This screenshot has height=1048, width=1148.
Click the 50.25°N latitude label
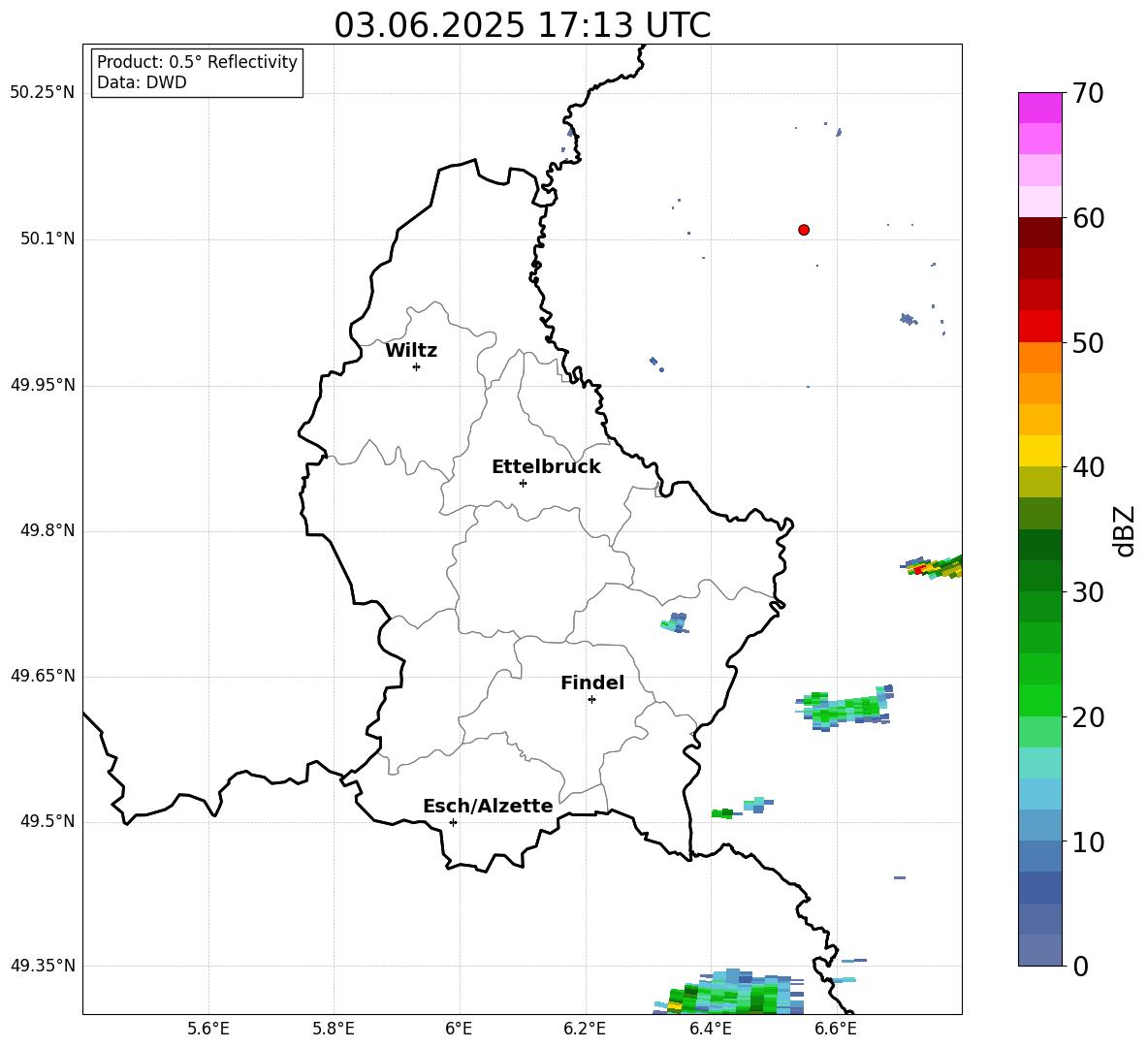[43, 93]
